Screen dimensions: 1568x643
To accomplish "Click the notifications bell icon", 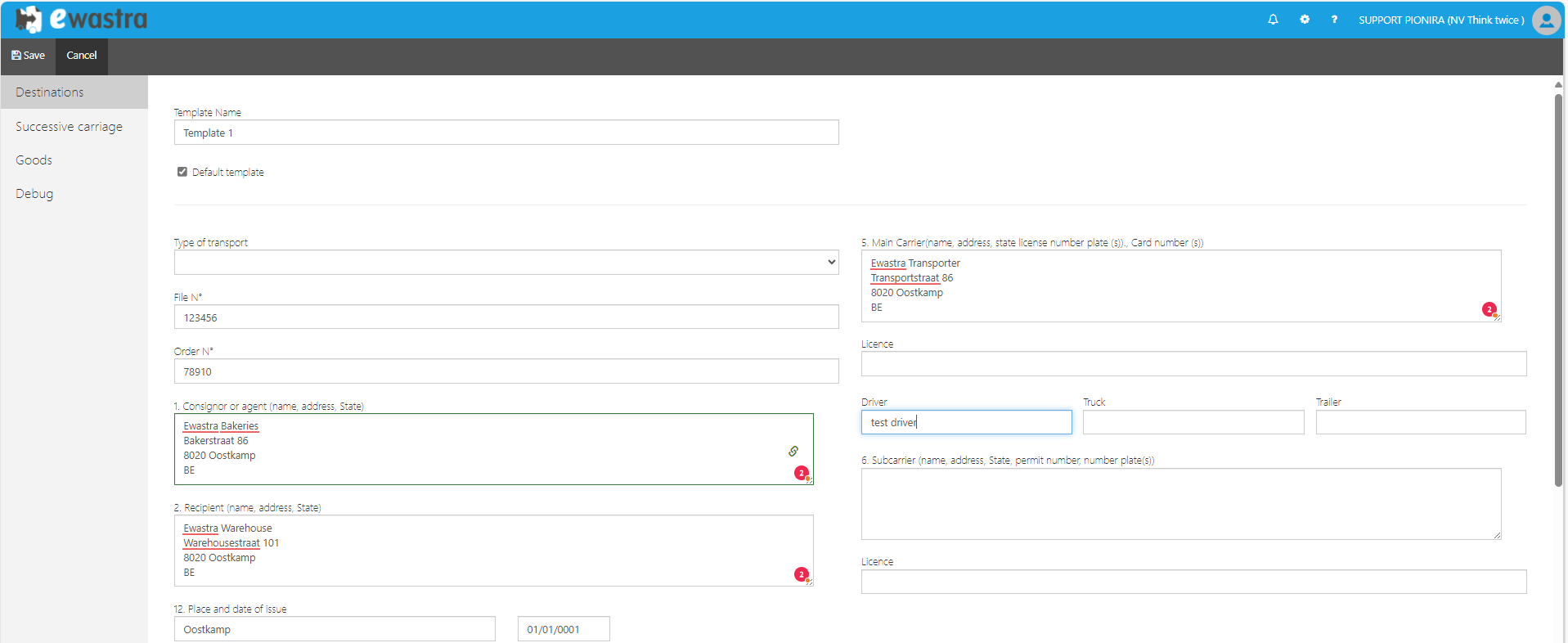I will (1273, 20).
